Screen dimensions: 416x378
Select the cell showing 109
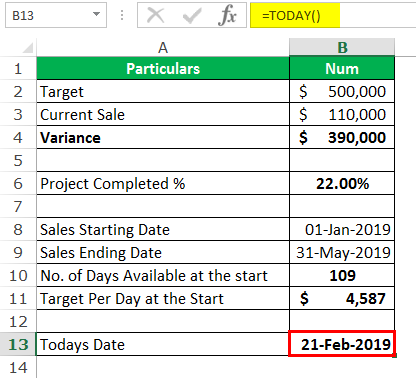342,275
